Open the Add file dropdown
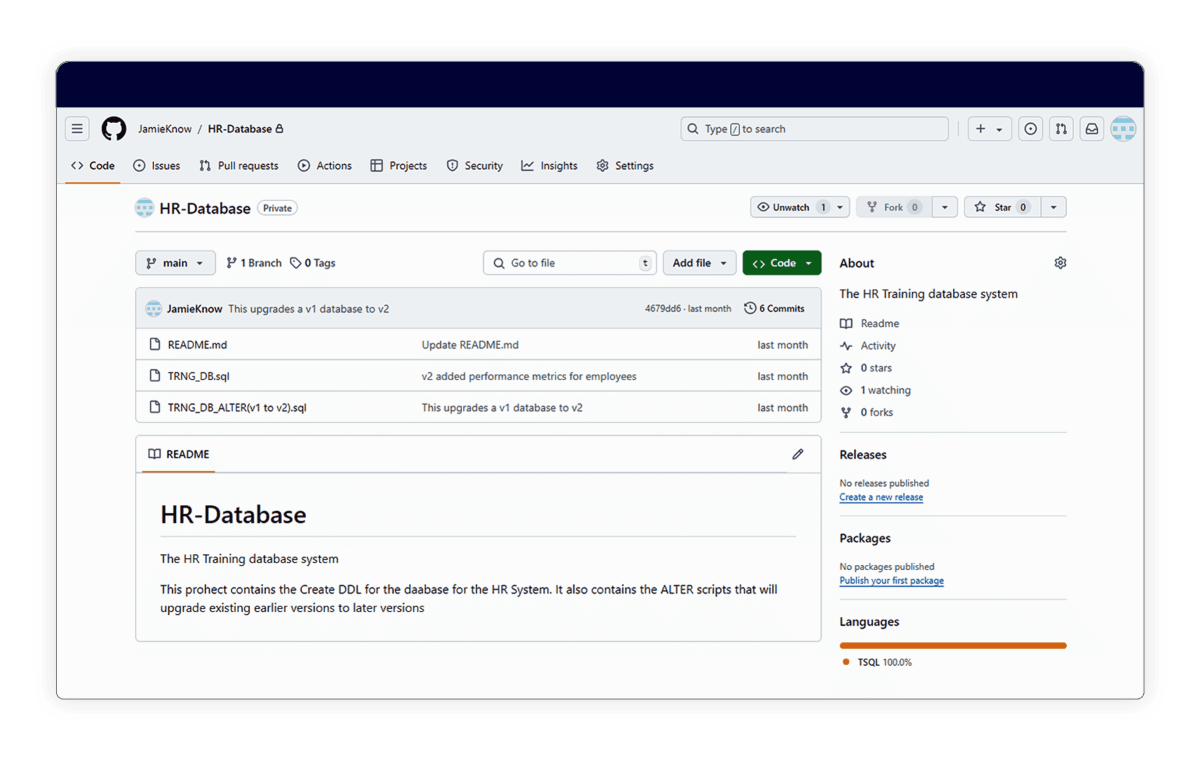Screen dimensions: 1200x764 click(700, 263)
